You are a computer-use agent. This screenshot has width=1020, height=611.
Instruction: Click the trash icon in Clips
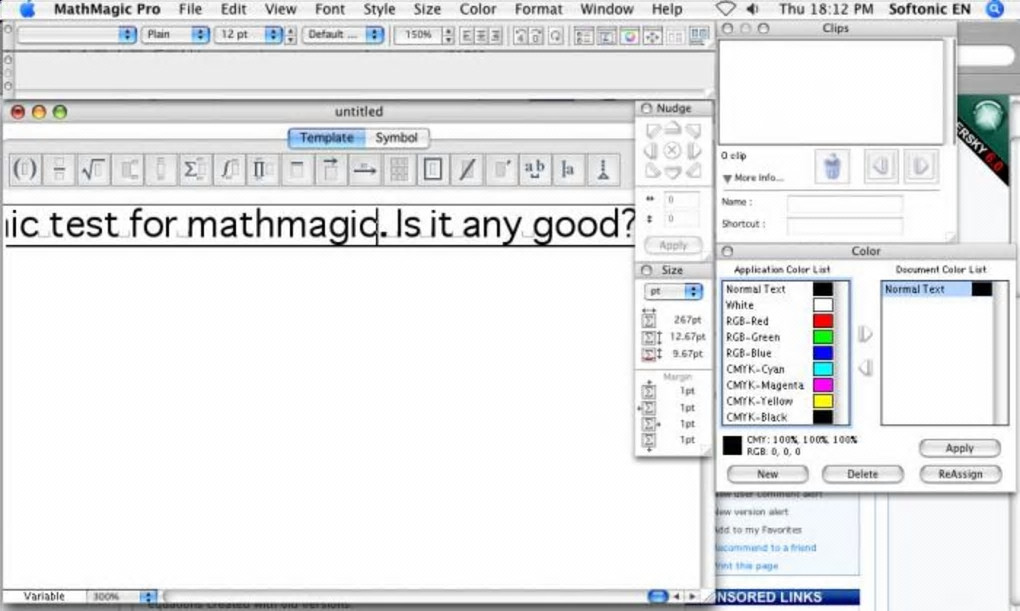(x=831, y=166)
